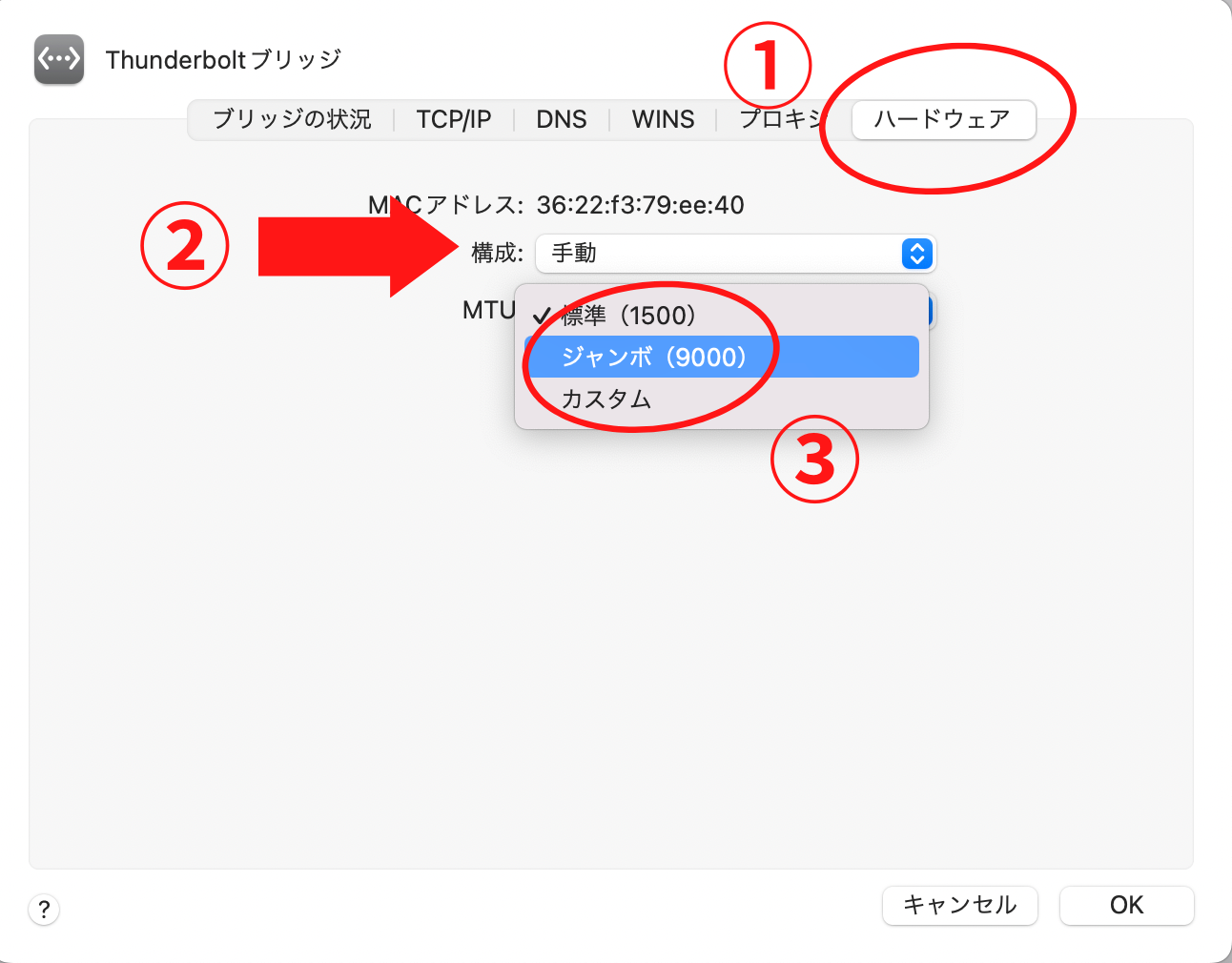The image size is (1232, 963).
Task: Switch to the TCP/IP tab
Action: pos(453,119)
